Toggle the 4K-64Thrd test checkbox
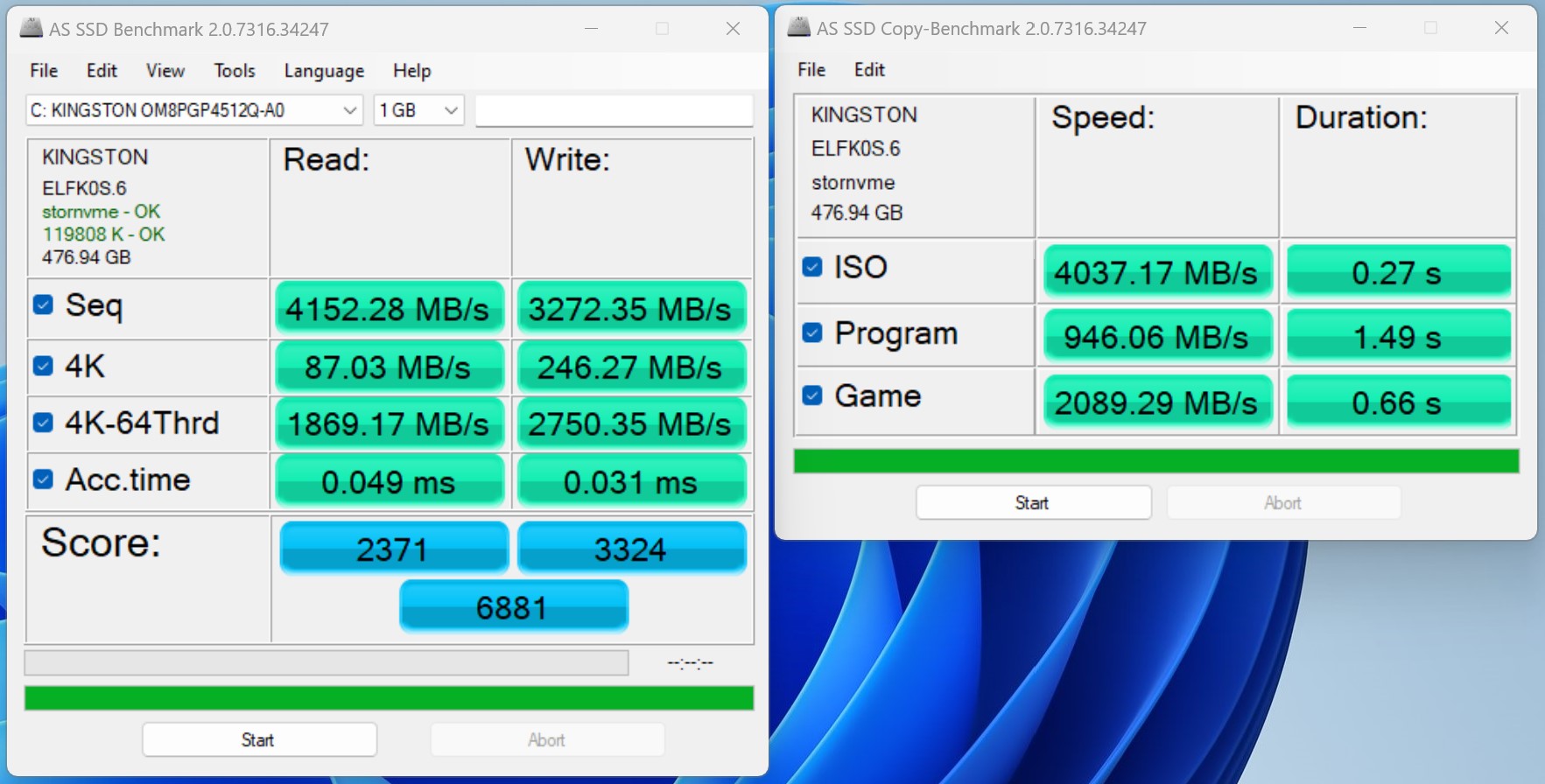The image size is (1545, 784). click(x=43, y=423)
